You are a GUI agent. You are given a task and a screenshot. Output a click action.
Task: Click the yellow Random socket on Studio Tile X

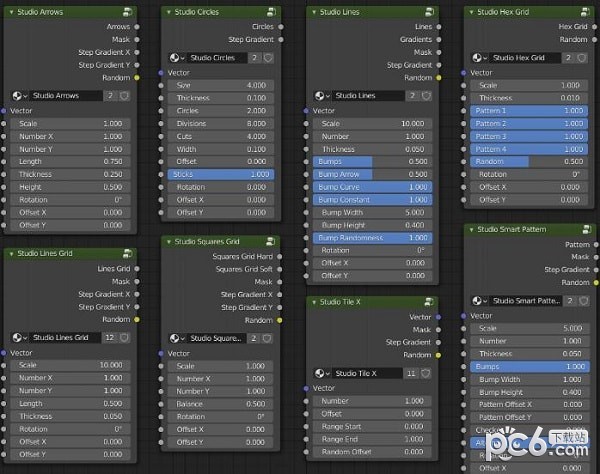coord(438,355)
